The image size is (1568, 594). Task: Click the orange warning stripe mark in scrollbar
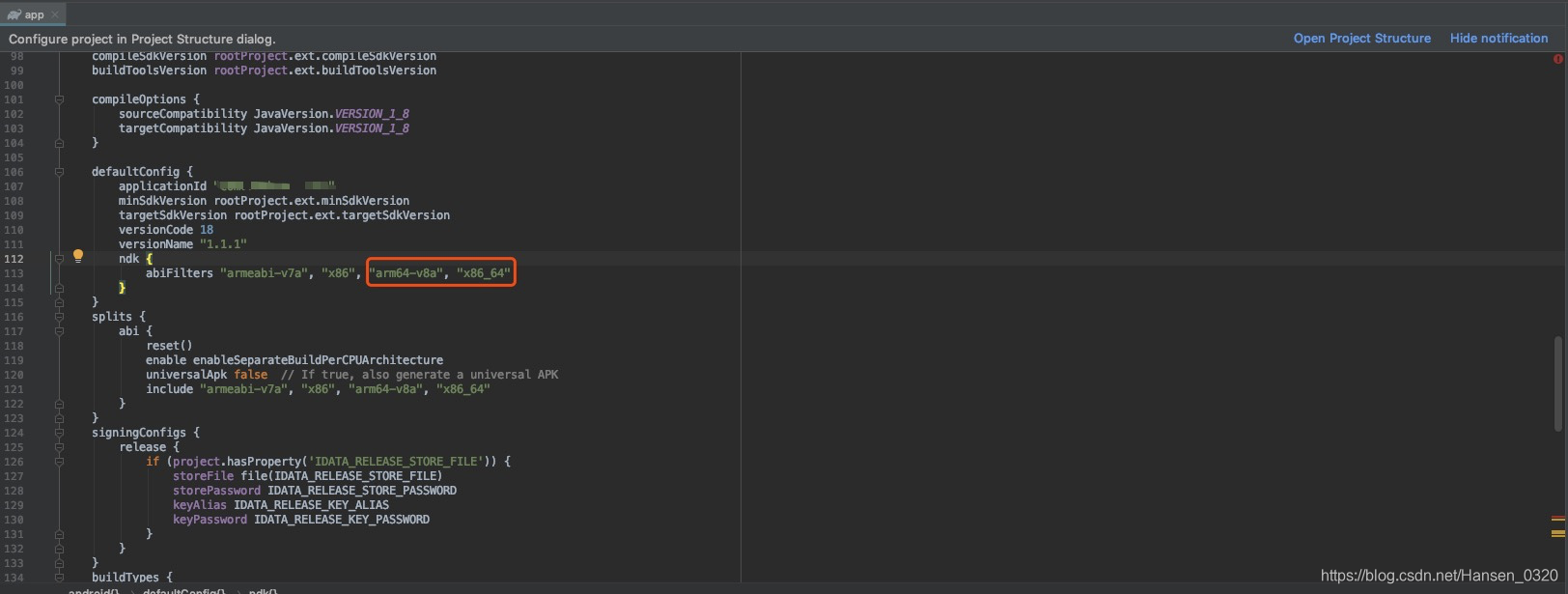click(1557, 520)
